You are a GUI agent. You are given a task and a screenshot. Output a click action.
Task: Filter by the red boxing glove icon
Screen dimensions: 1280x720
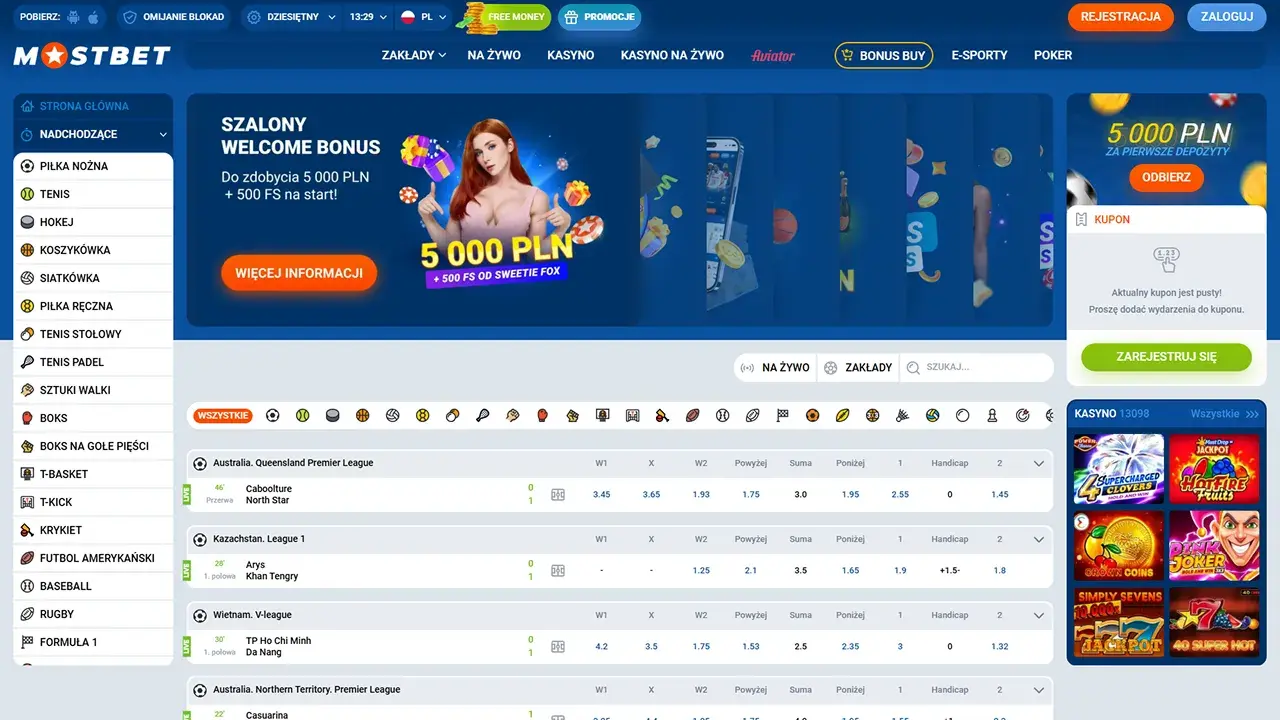[x=542, y=415]
